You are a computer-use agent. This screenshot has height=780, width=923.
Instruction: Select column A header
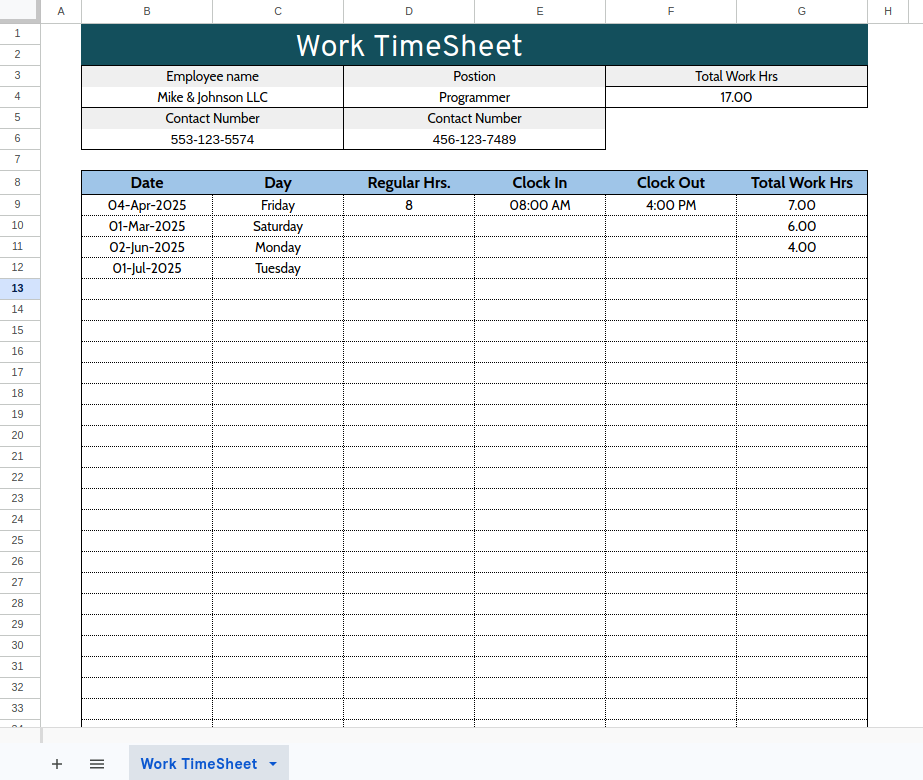click(61, 11)
